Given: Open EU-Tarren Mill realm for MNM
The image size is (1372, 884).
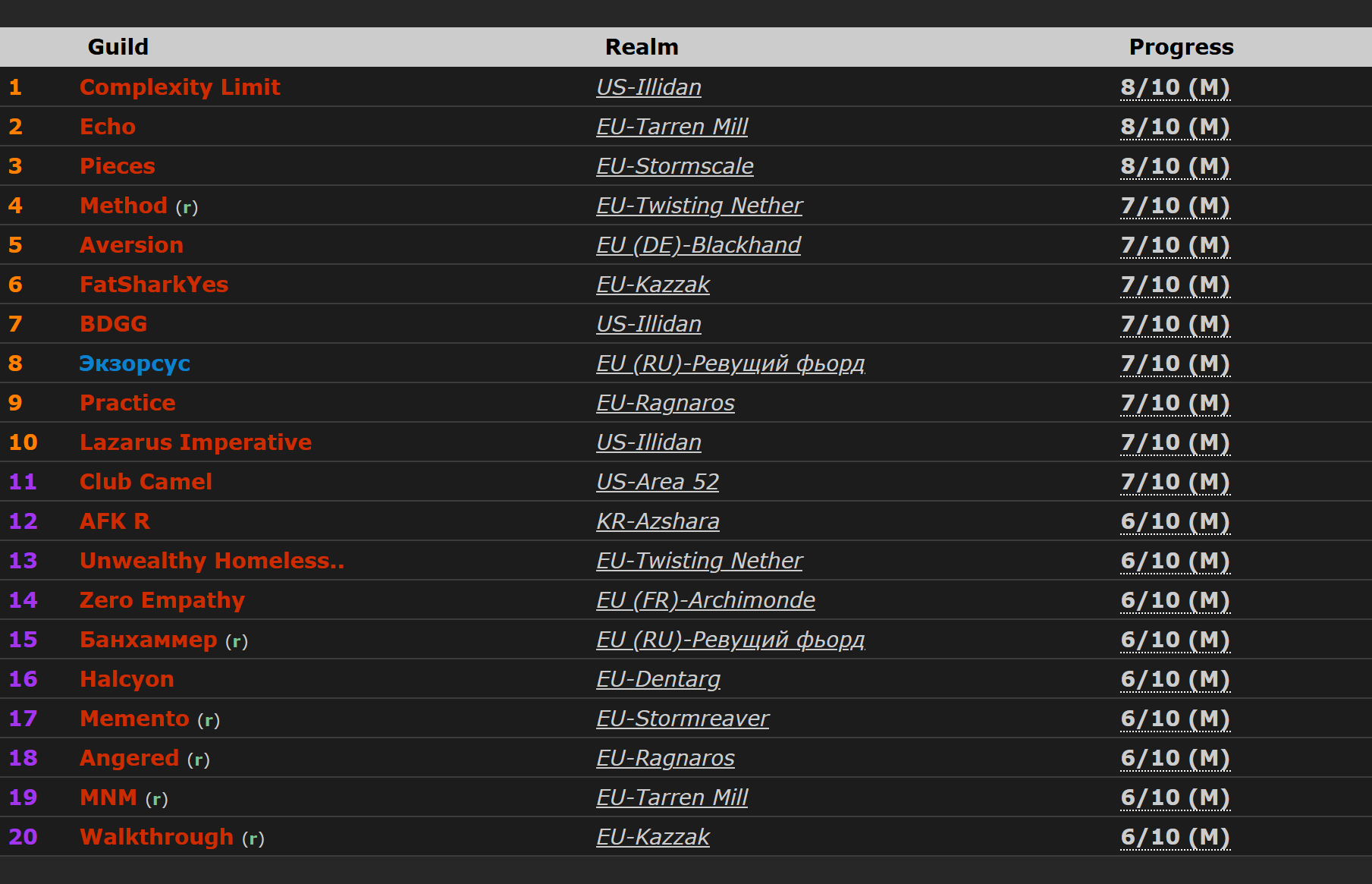Looking at the screenshot, I should click(x=672, y=797).
